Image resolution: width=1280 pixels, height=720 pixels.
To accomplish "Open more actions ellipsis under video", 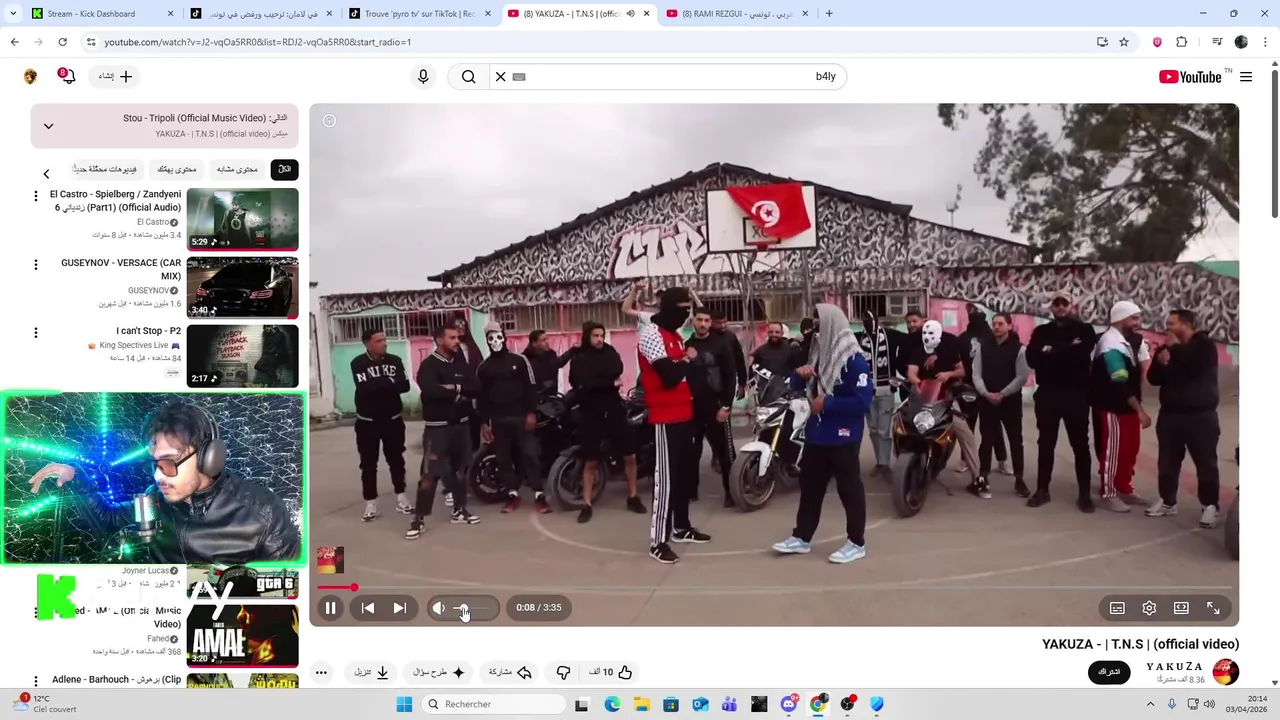I will 321,672.
